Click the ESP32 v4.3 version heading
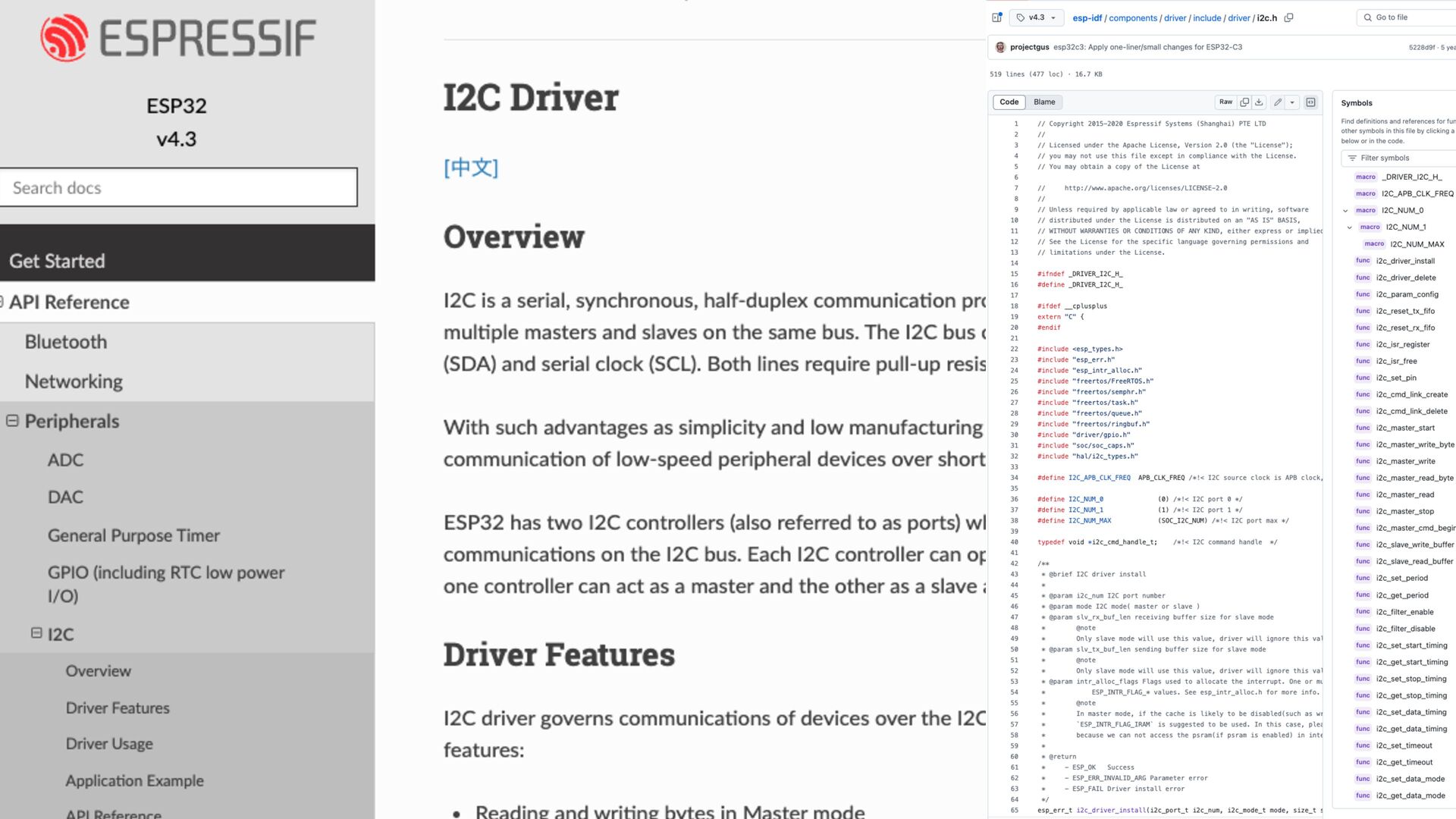This screenshot has height=819, width=1456. click(x=177, y=122)
